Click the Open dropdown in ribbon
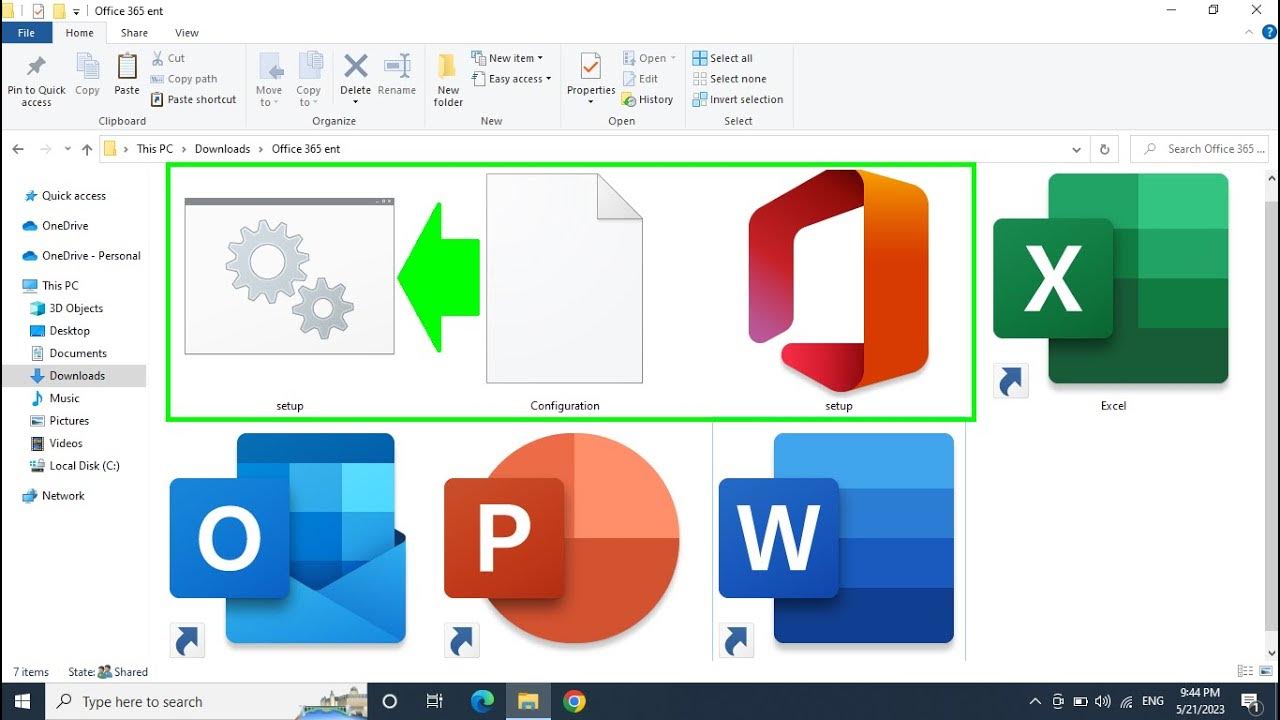Image resolution: width=1280 pixels, height=720 pixels. [x=649, y=58]
